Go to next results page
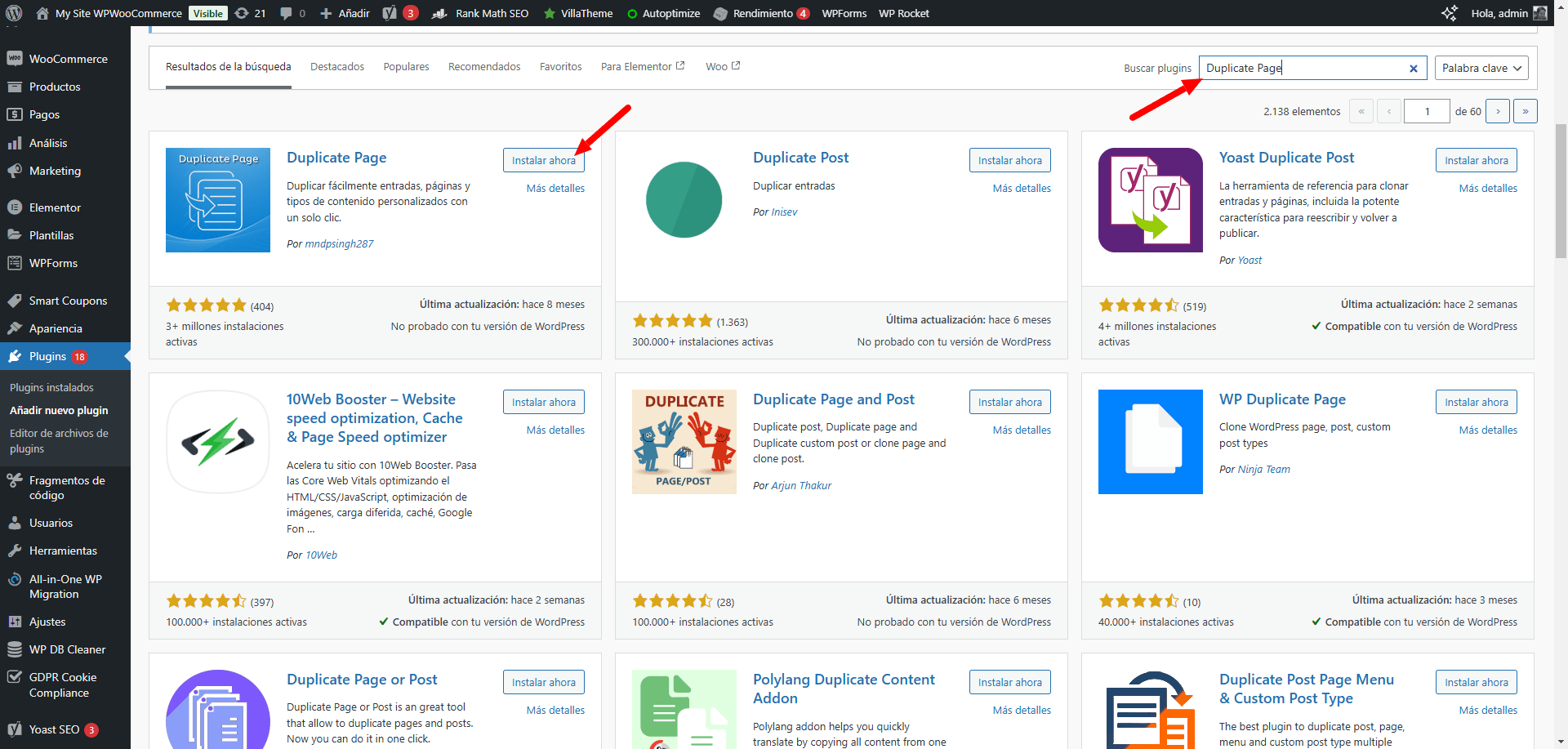This screenshot has width=1568, height=749. [x=1498, y=111]
